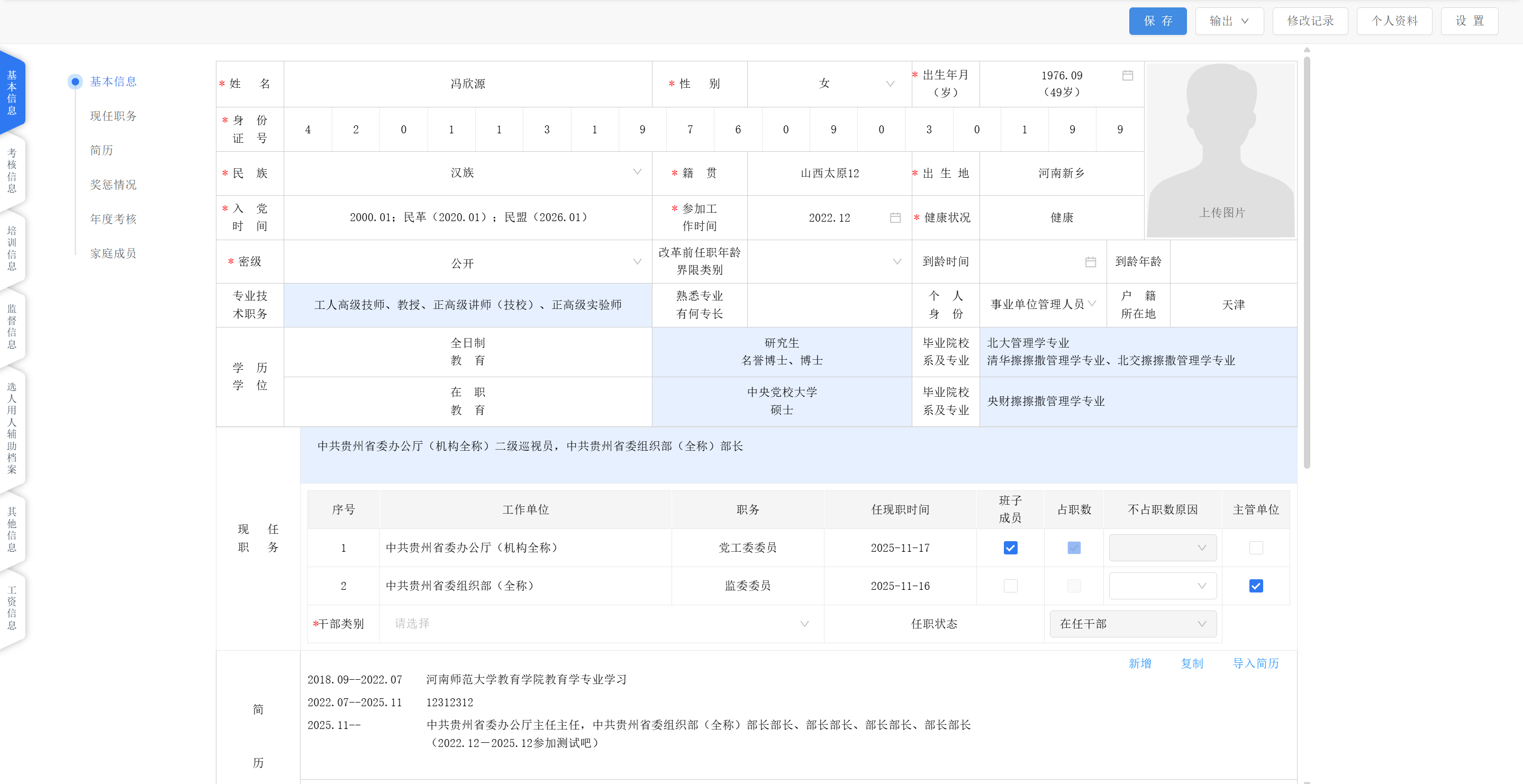
Task: Click 户籍所在地 field showing 天津
Action: coord(1234,305)
